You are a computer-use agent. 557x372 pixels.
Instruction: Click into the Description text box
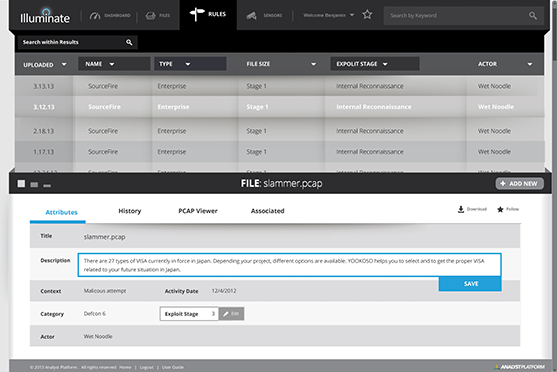(289, 265)
